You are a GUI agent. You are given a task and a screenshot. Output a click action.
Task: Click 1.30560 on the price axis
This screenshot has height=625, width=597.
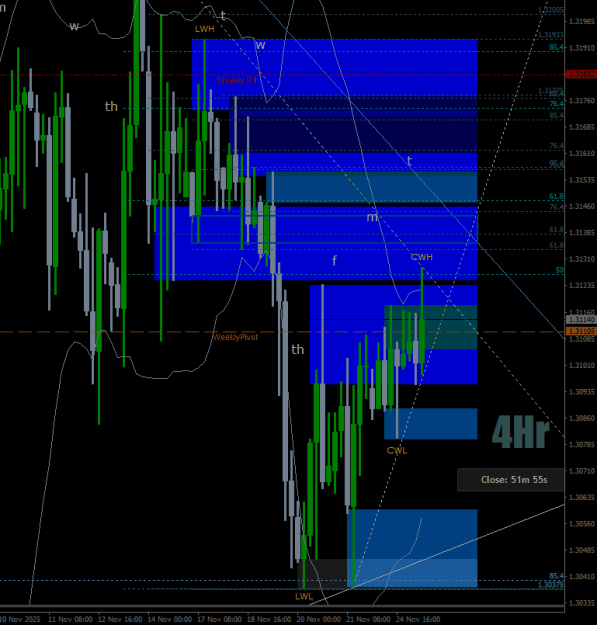click(x=582, y=524)
